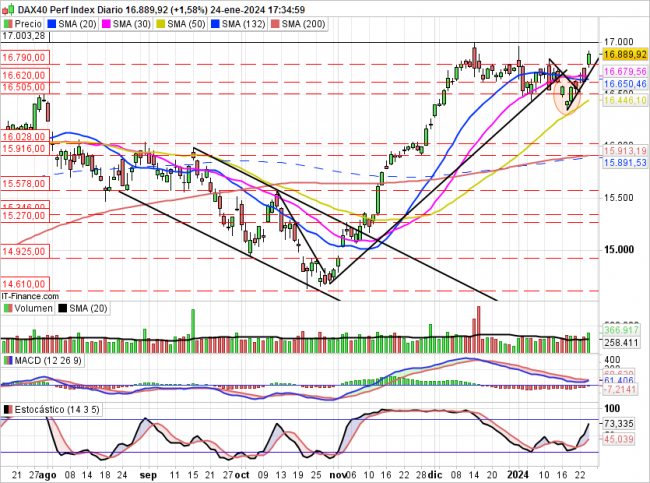Click the Precio legend icon
The height and width of the screenshot is (483, 650).
tap(9, 22)
